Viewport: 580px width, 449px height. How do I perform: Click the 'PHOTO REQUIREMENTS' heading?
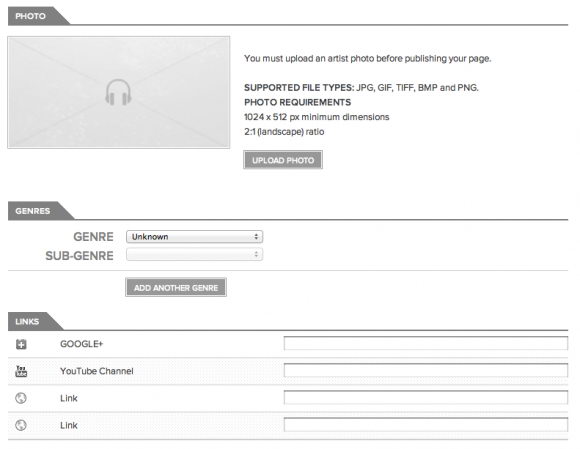click(297, 102)
